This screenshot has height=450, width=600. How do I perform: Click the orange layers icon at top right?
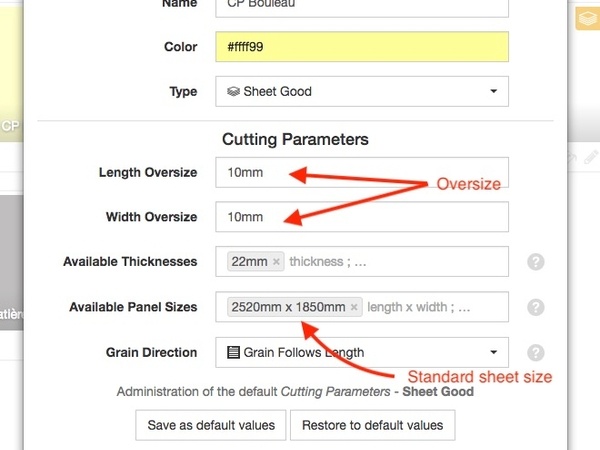coord(587,19)
